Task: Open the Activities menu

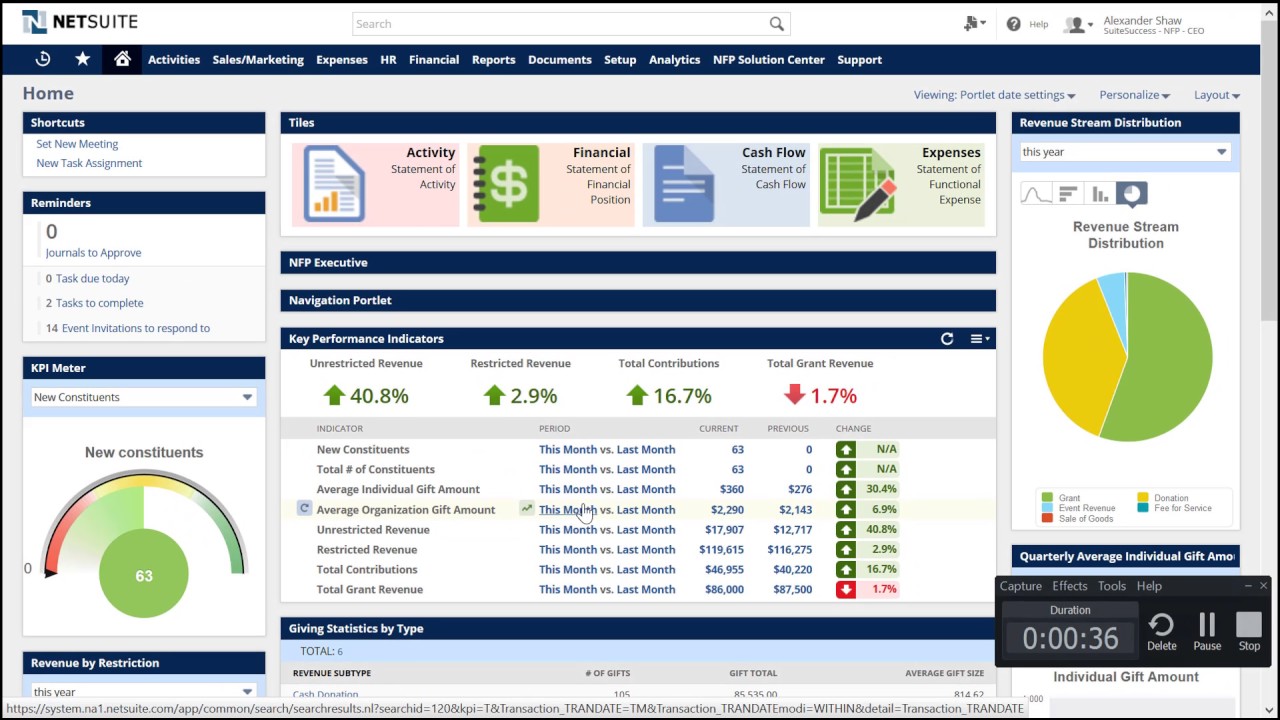Action: click(174, 59)
